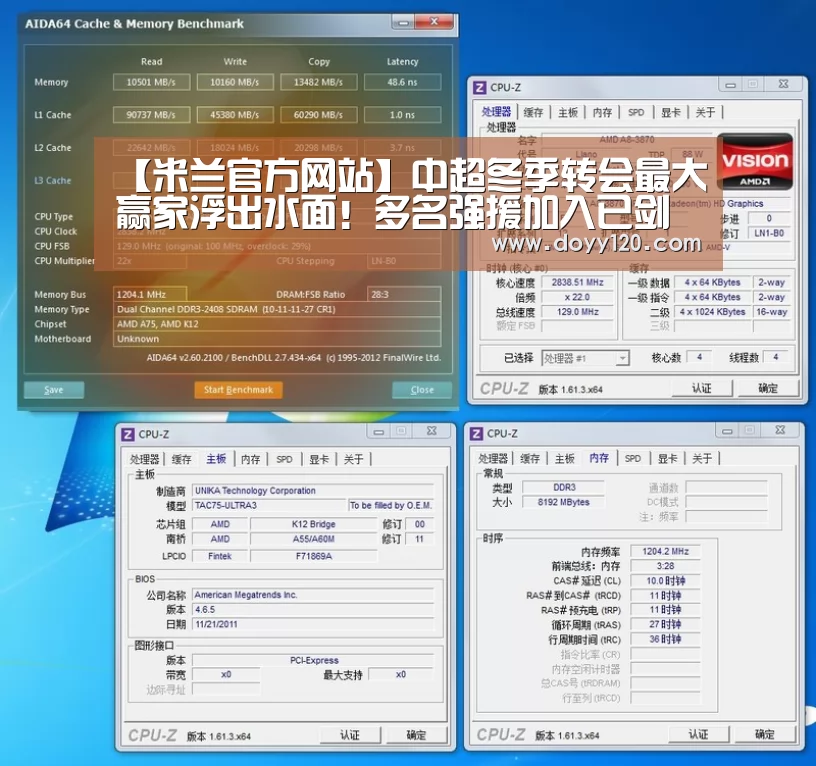This screenshot has width=816, height=766.
Task: Click model field TAC75-ULTRA3
Action: click(269, 505)
